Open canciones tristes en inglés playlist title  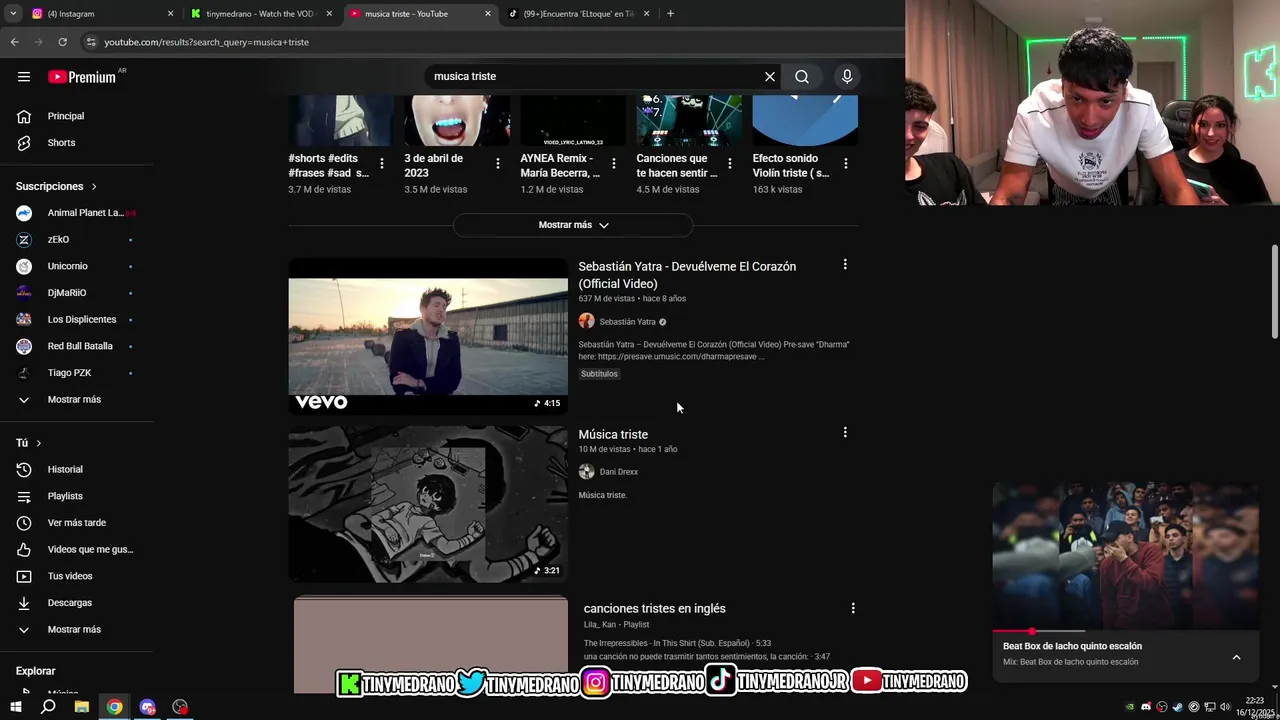click(655, 608)
